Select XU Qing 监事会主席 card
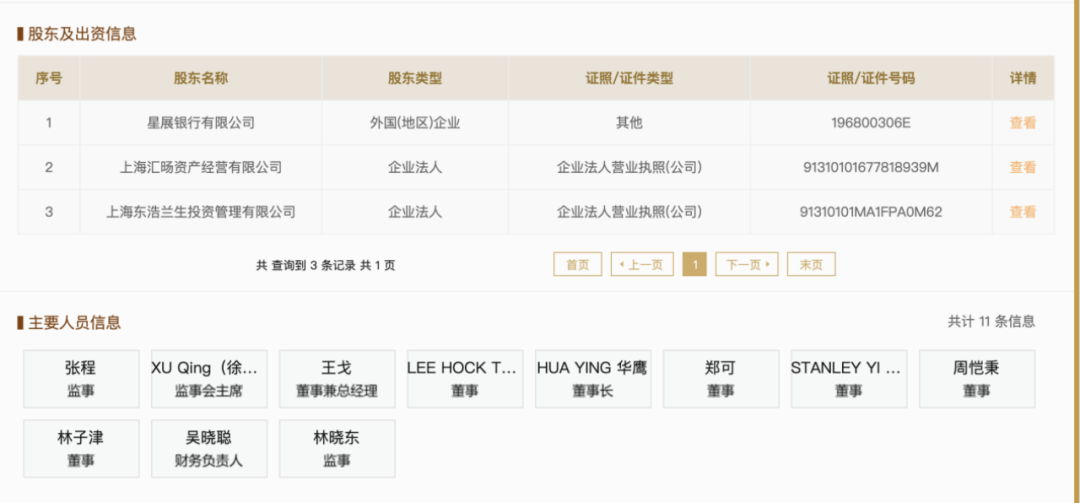Image resolution: width=1080 pixels, height=503 pixels. 209,379
